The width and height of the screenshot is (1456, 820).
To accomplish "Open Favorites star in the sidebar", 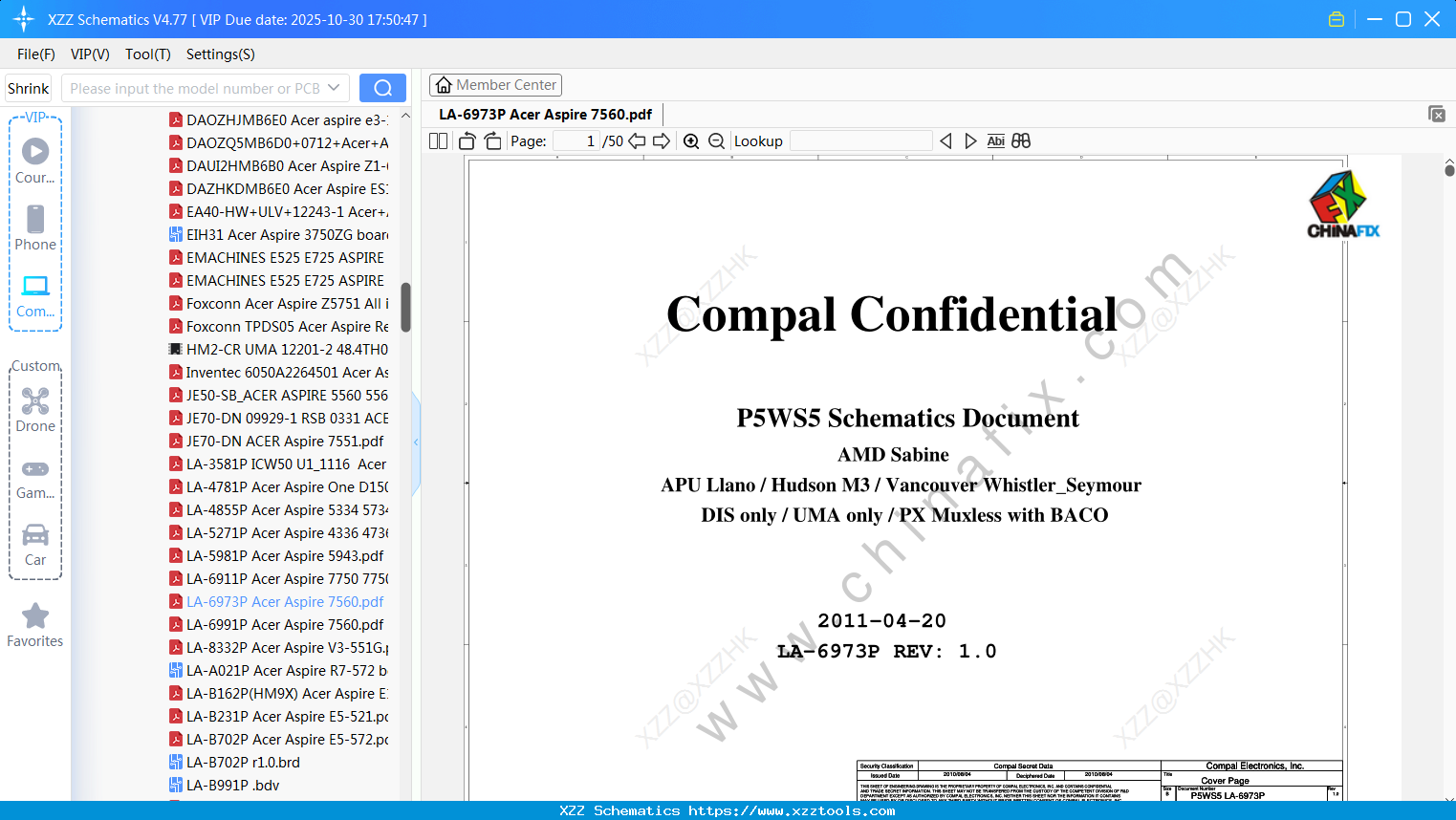I will tap(35, 625).
